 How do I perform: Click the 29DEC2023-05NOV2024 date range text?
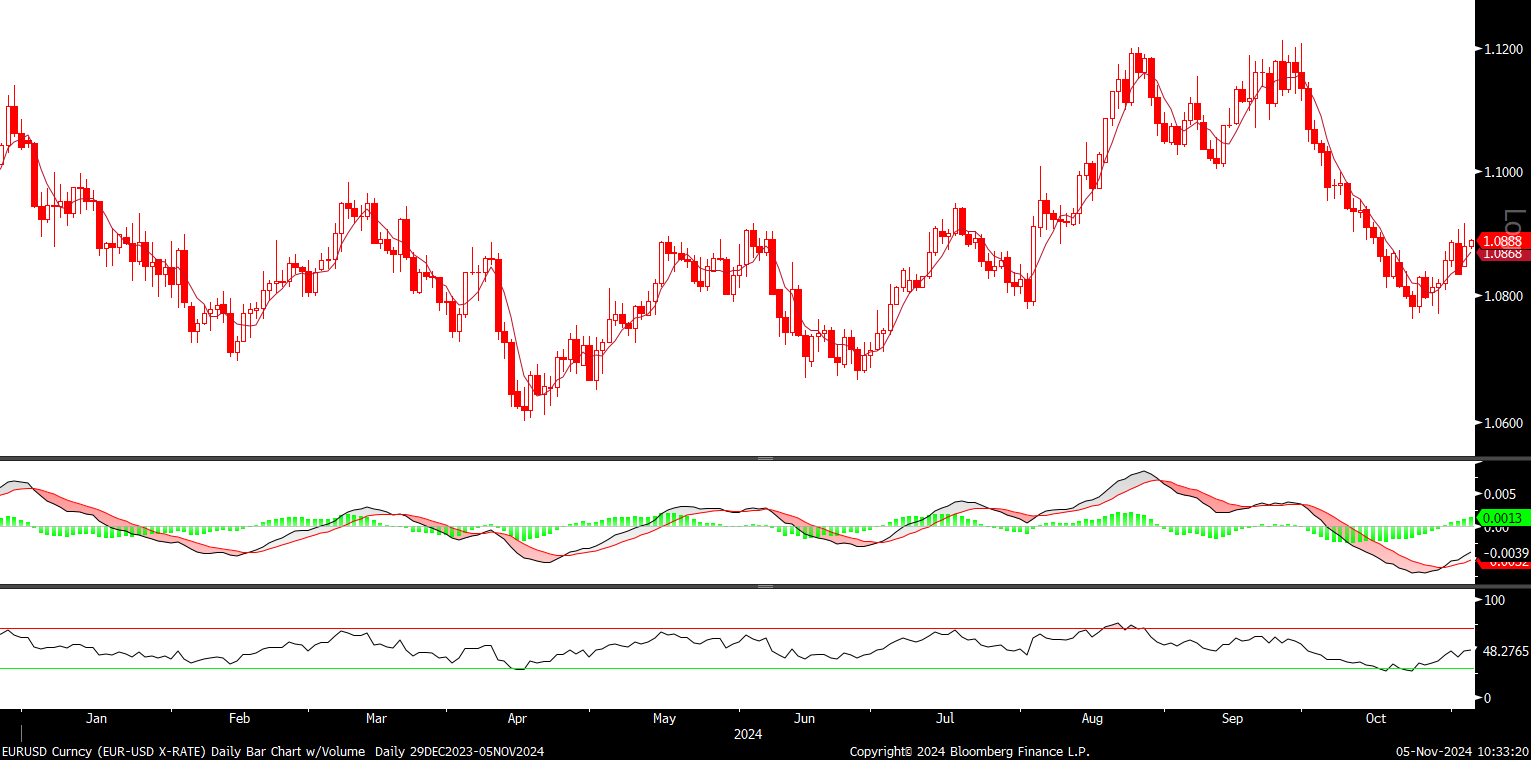click(475, 751)
